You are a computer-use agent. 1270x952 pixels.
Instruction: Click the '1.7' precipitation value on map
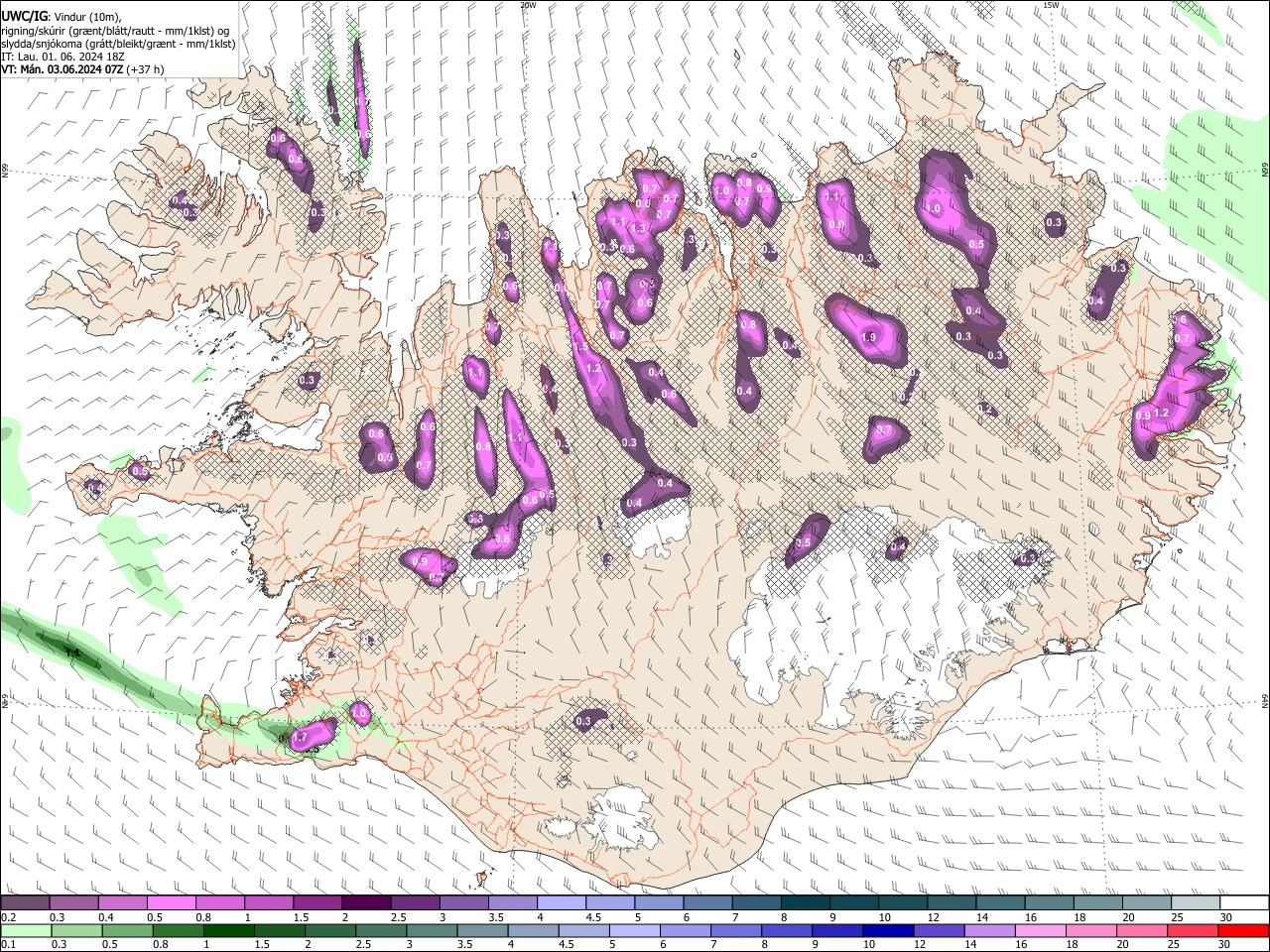coord(302,738)
